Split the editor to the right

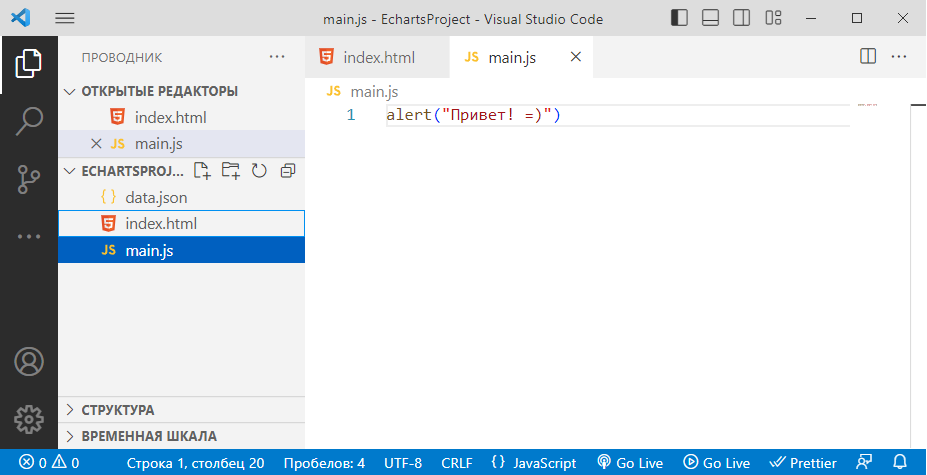[868, 57]
